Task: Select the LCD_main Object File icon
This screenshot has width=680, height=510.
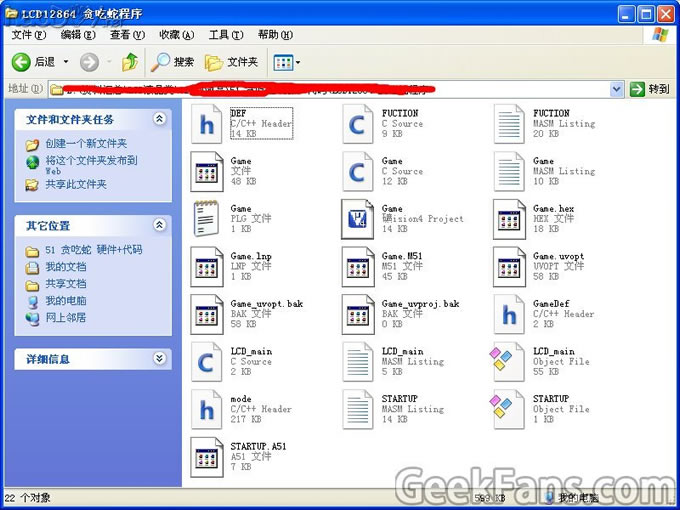Action: [509, 362]
